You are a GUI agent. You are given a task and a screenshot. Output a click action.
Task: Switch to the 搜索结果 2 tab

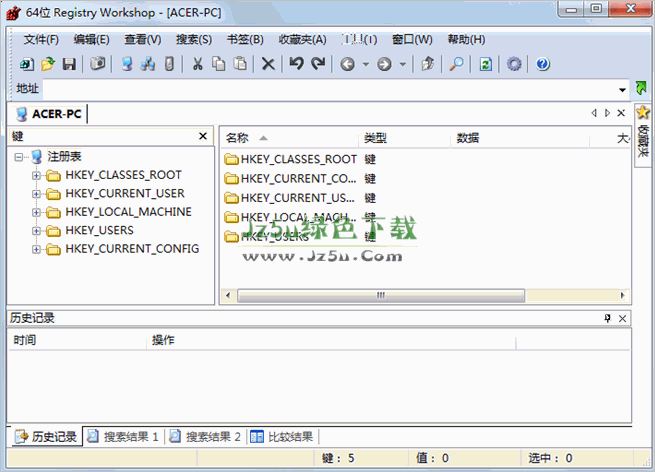[206, 437]
